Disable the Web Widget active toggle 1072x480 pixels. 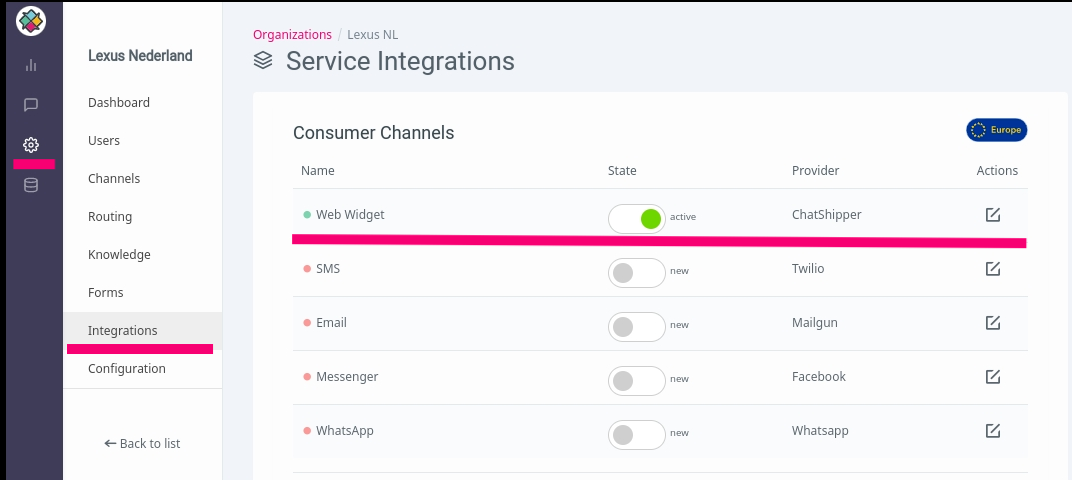coord(636,219)
